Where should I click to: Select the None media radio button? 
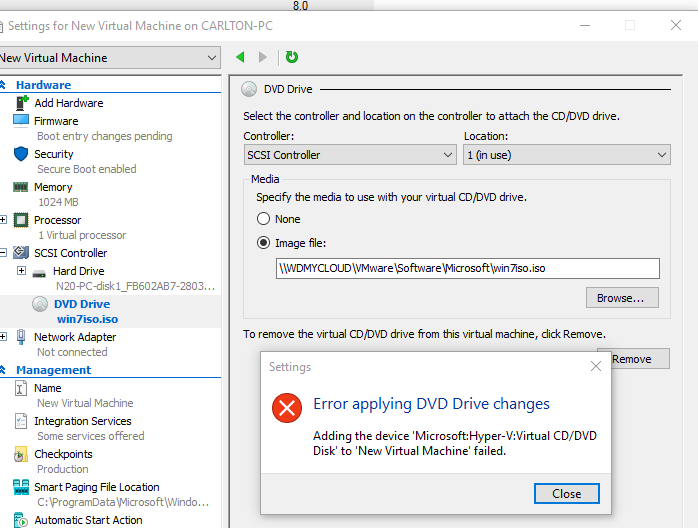click(x=264, y=219)
